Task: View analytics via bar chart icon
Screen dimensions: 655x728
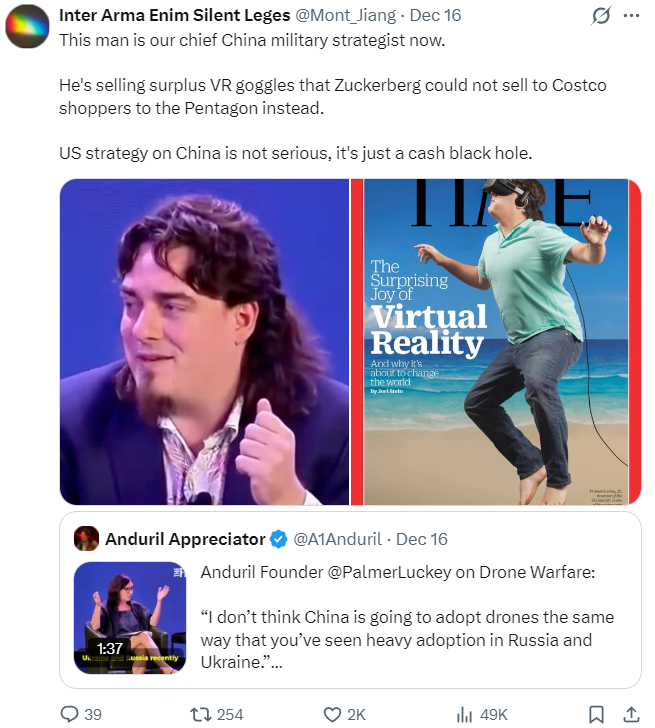Action: click(x=464, y=714)
